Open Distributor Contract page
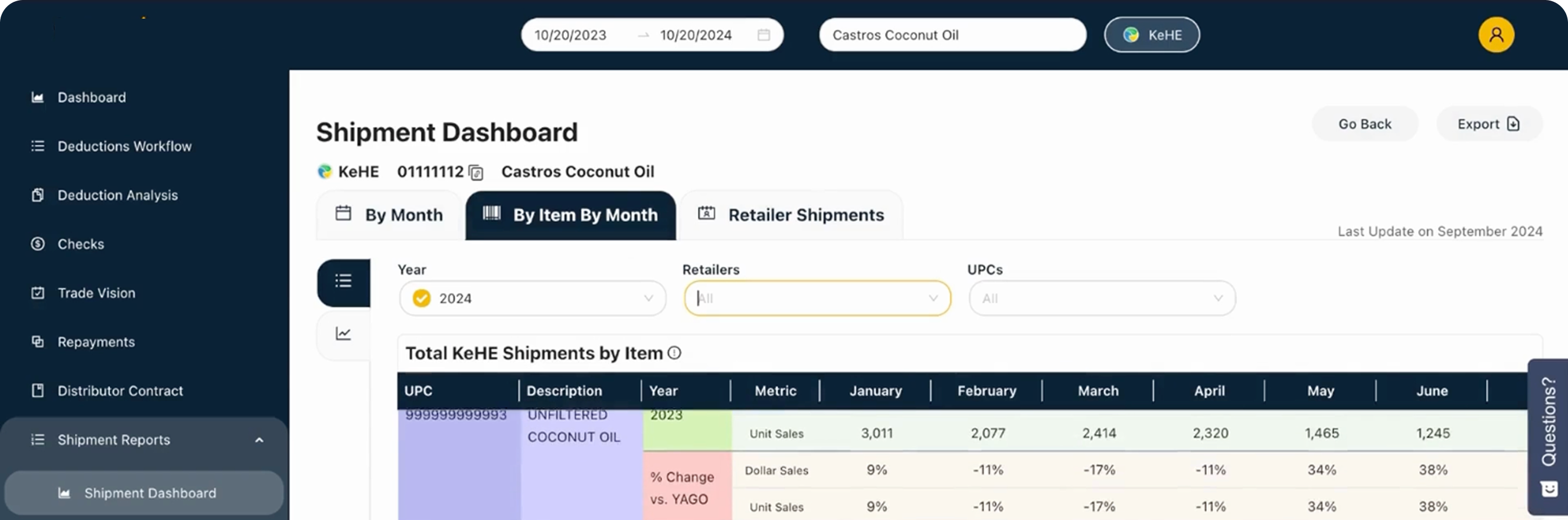This screenshot has width=1568, height=520. point(120,391)
